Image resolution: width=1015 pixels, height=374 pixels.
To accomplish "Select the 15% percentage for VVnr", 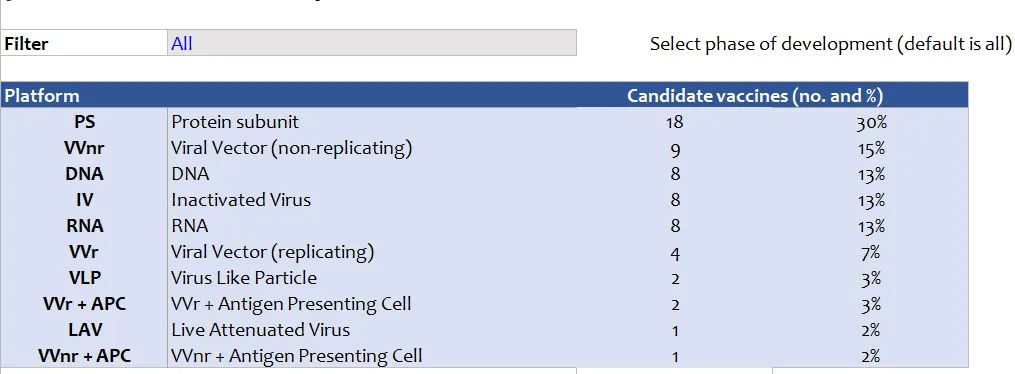I will 871,148.
